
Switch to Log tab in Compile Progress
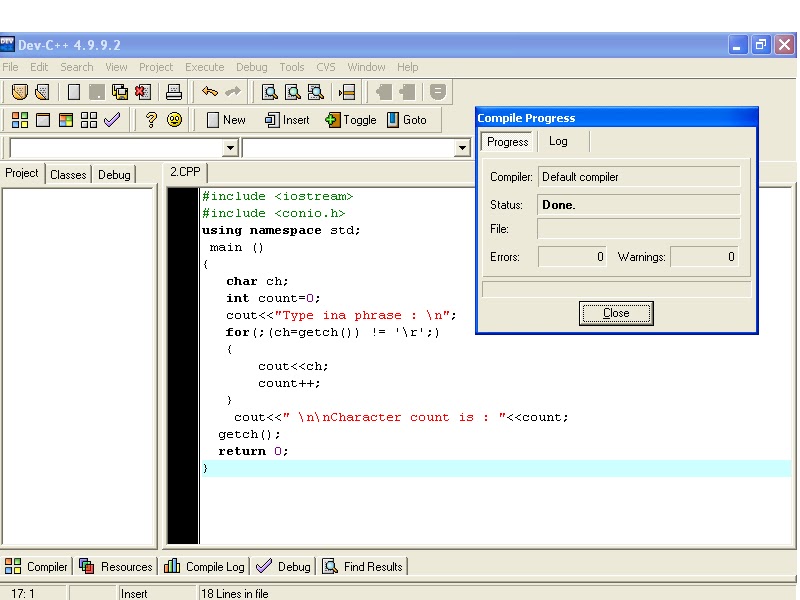point(558,141)
